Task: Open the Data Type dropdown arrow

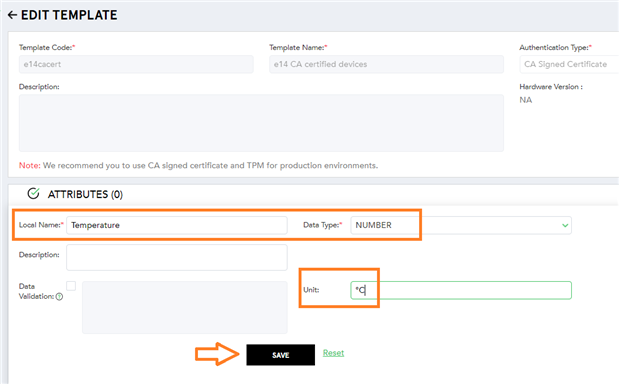Action: (565, 225)
